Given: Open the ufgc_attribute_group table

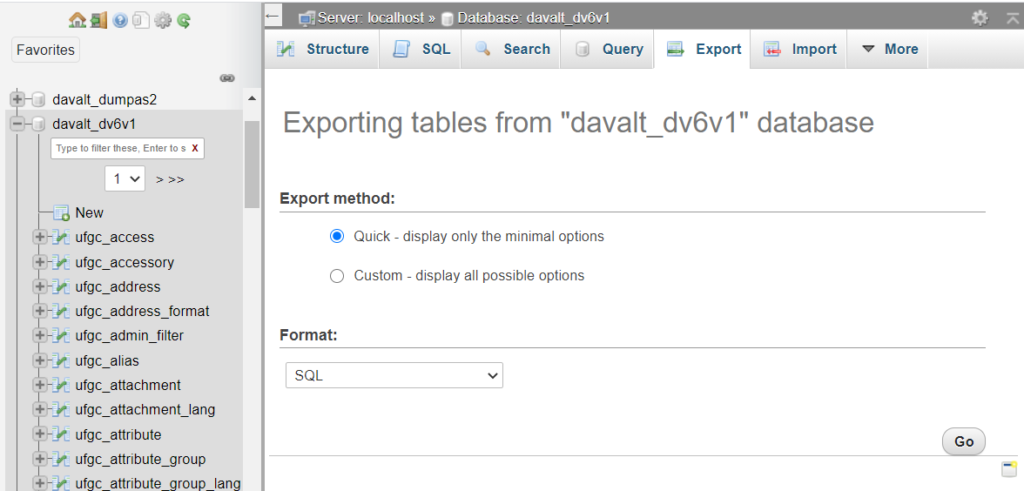Looking at the screenshot, I should [140, 459].
